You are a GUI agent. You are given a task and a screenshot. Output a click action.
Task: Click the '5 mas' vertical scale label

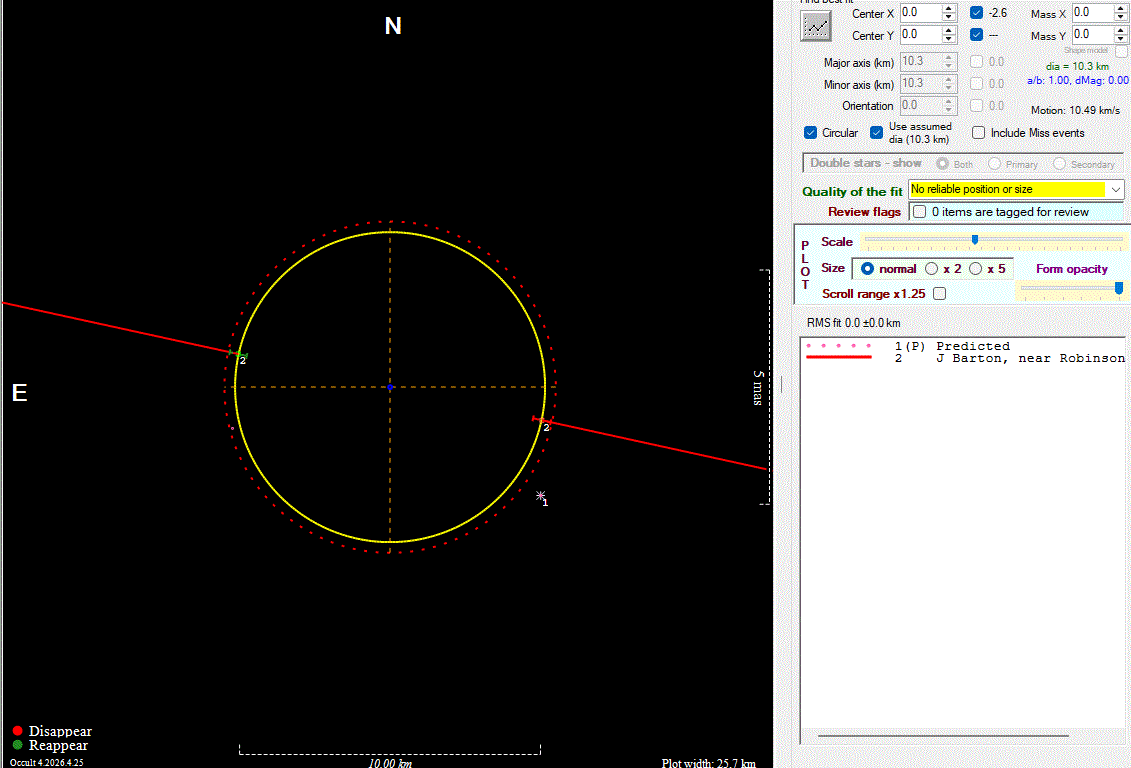click(757, 388)
